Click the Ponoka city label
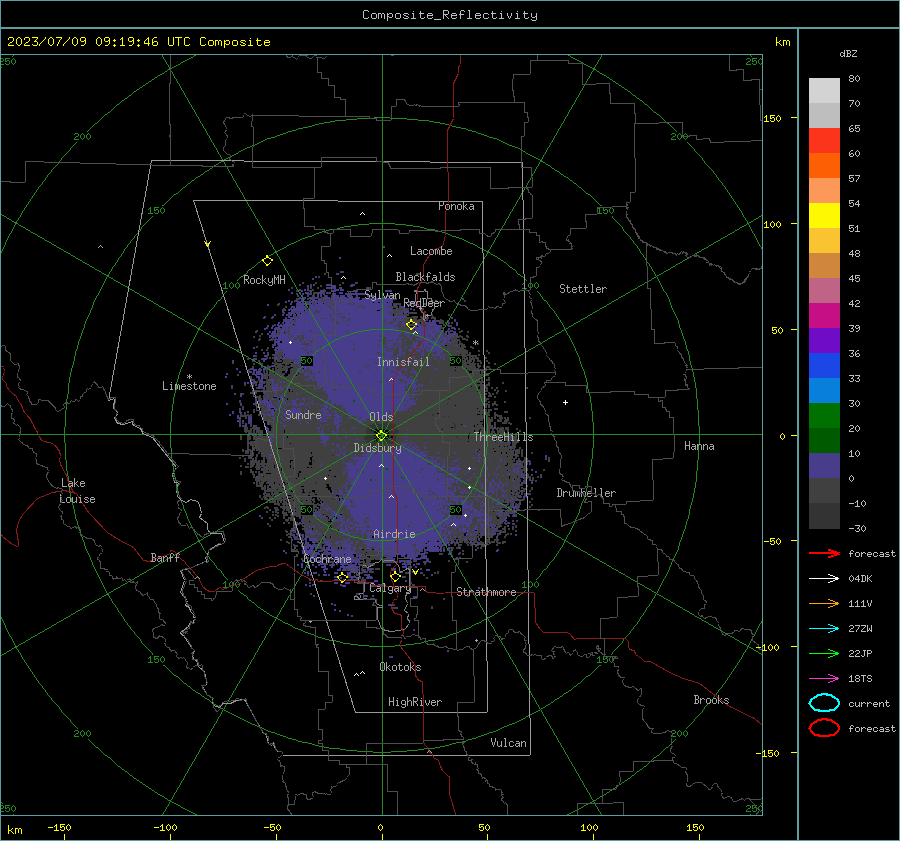This screenshot has height=841, width=900. tap(456, 206)
